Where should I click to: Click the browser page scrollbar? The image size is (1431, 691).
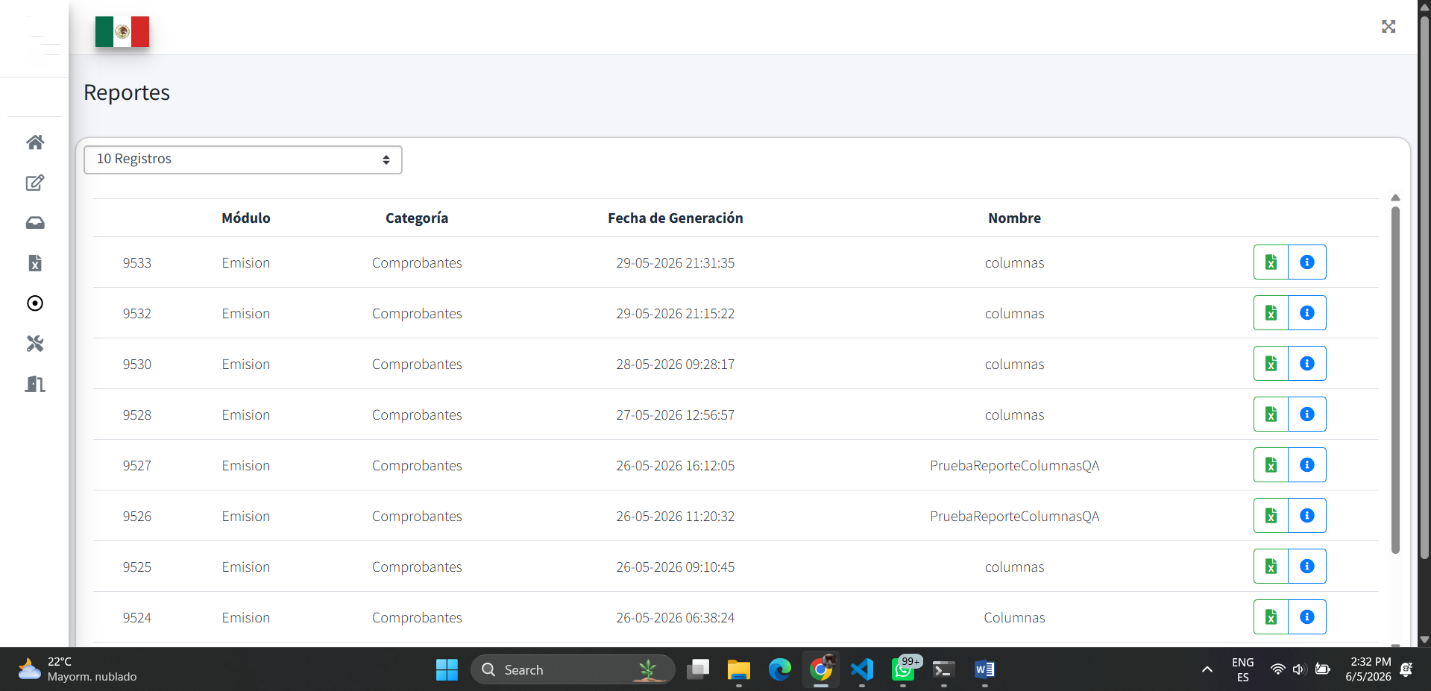[x=1424, y=285]
